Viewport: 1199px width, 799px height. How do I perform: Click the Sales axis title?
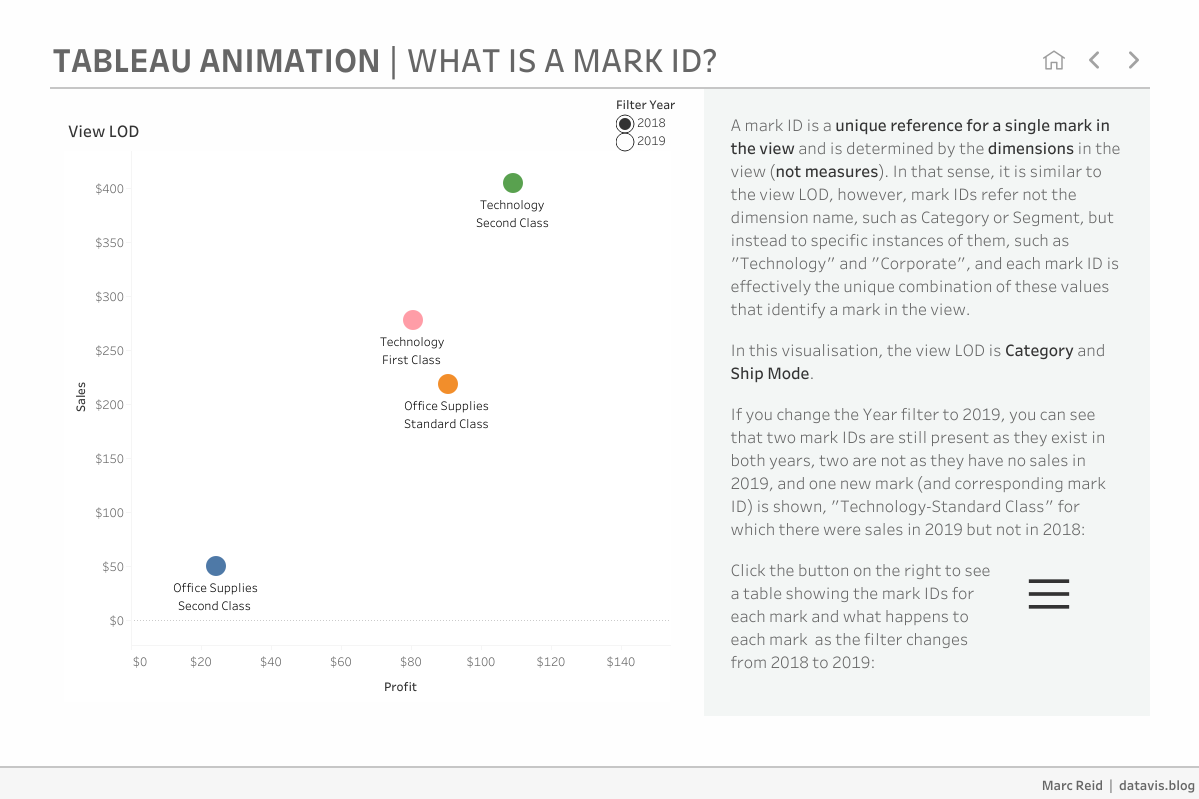(82, 396)
